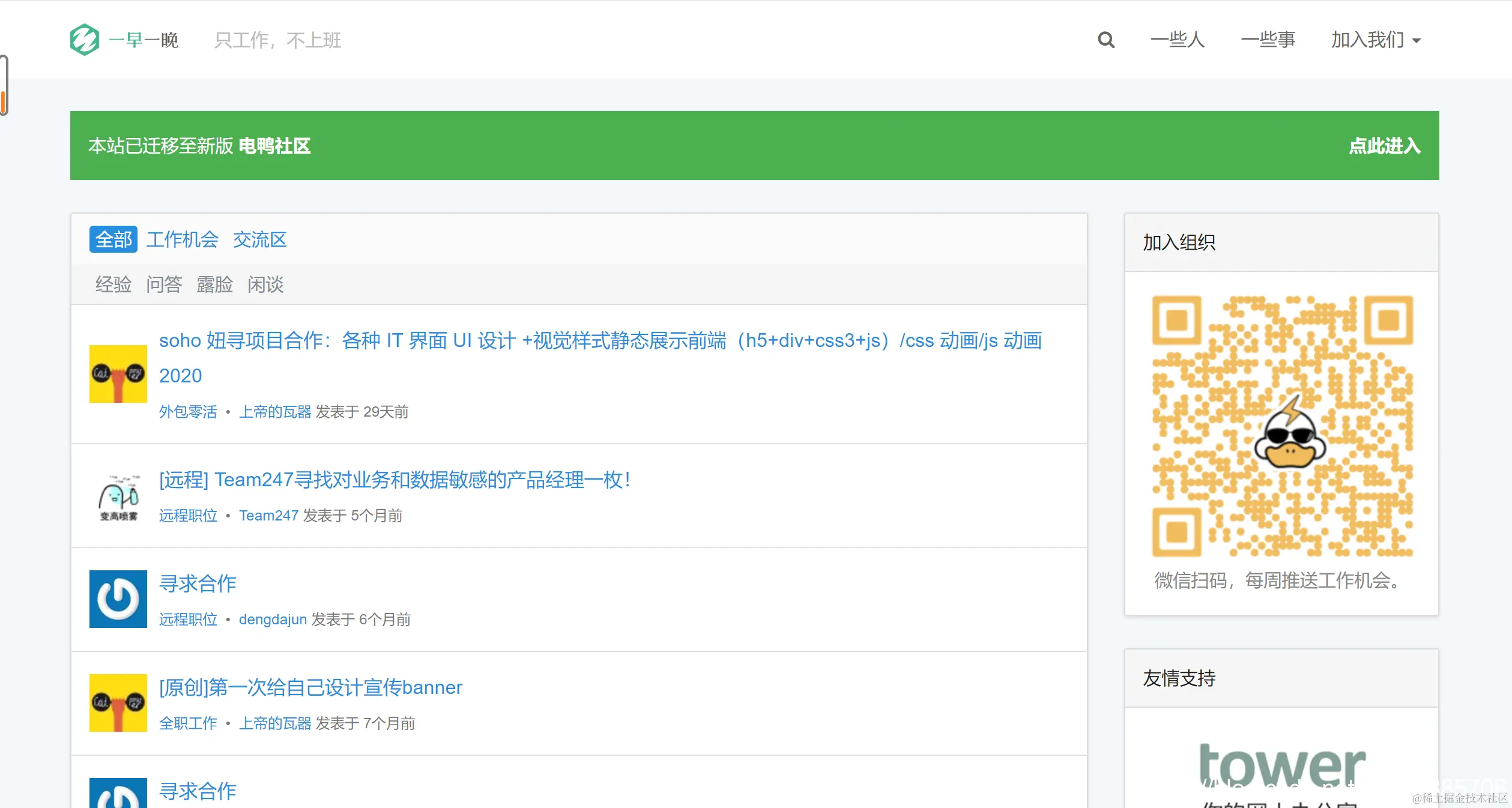This screenshot has height=808, width=1512.
Task: Click the 外包零活 category tag
Action: [x=188, y=412]
